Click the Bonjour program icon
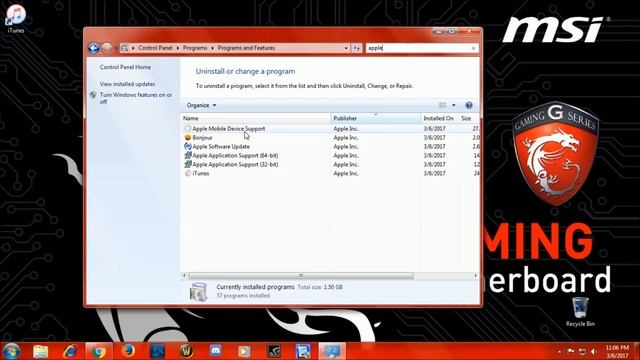The width and height of the screenshot is (640, 360). [188, 138]
